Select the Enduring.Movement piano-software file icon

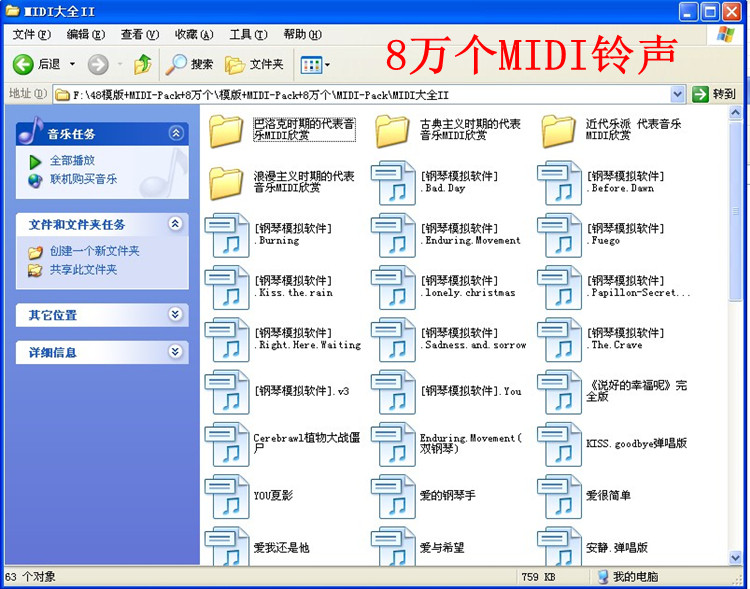pos(393,235)
